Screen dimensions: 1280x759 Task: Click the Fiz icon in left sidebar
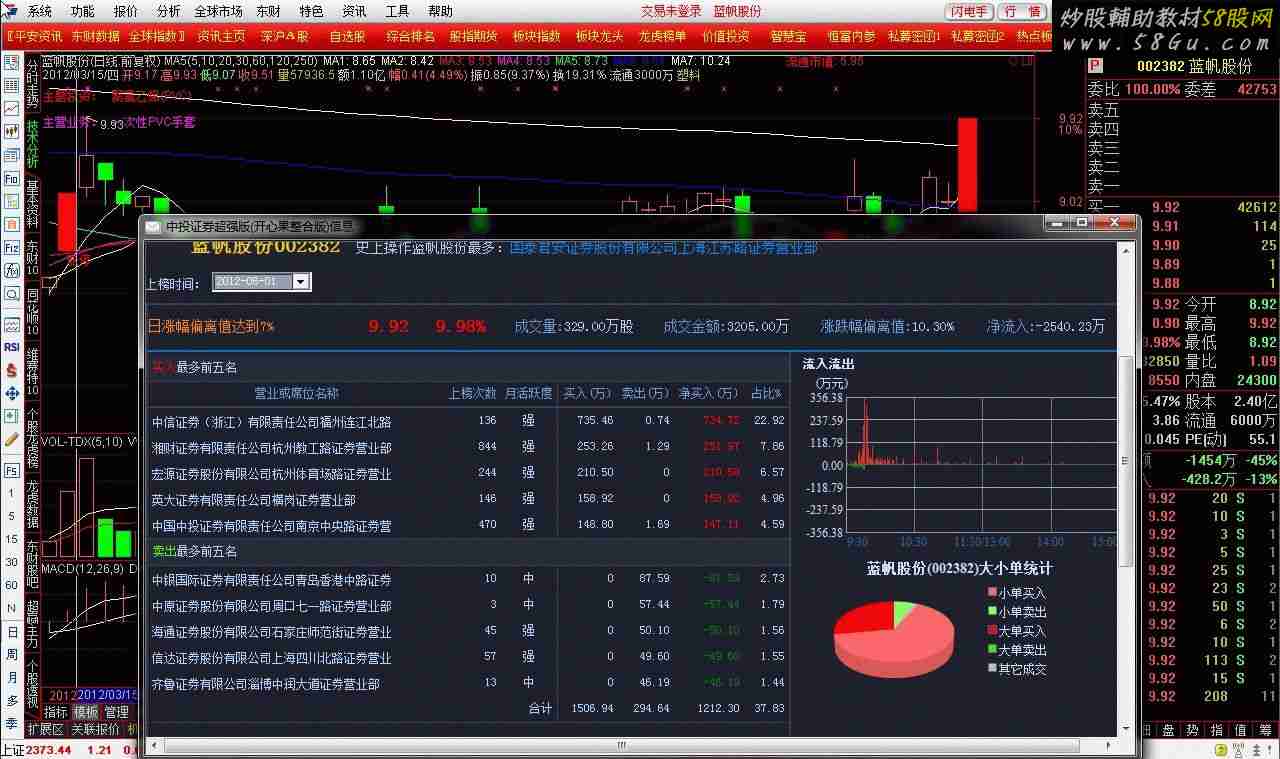coord(12,247)
